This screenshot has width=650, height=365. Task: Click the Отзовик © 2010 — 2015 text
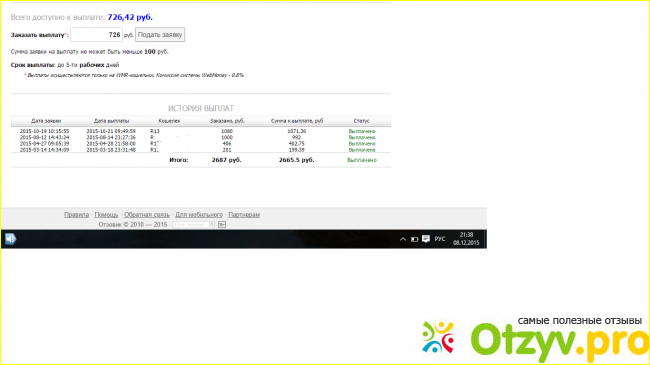tap(133, 224)
